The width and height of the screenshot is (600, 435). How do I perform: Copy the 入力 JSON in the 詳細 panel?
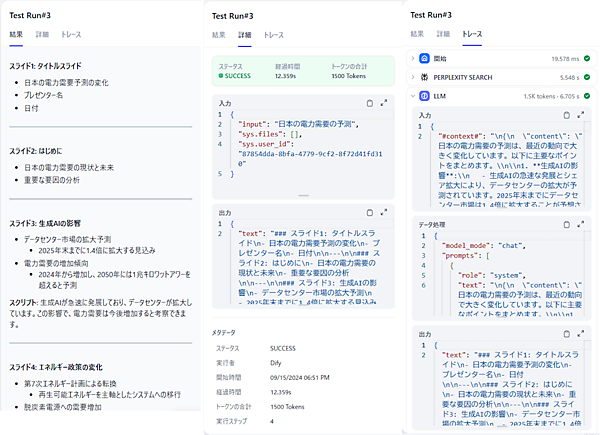pos(370,103)
